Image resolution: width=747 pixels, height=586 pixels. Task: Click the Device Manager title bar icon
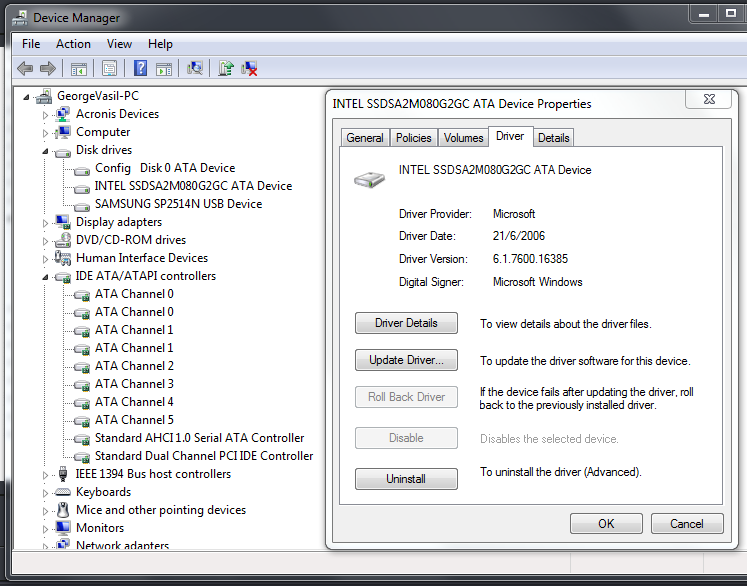(20, 18)
